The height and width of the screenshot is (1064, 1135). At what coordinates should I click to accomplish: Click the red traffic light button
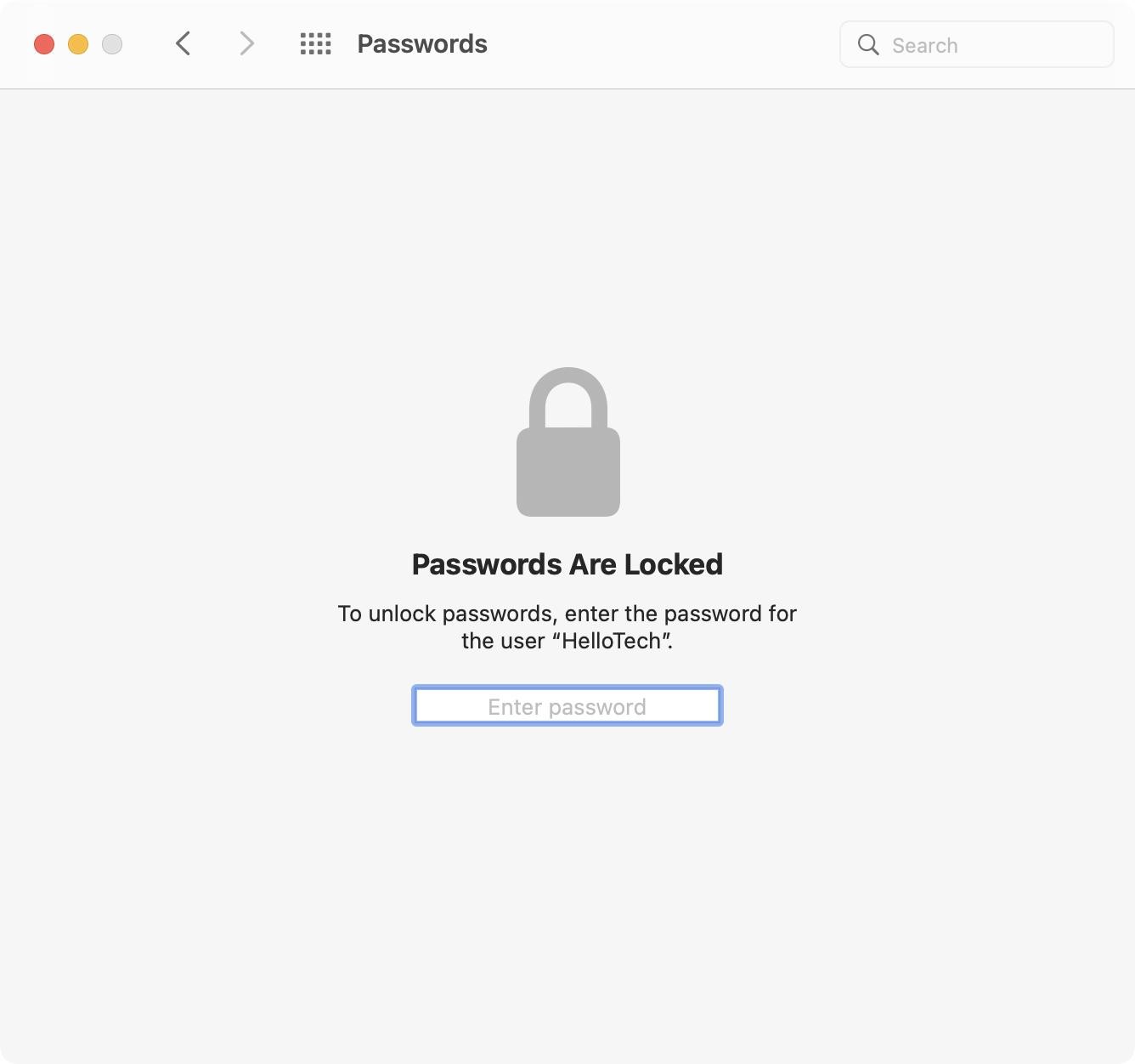click(x=44, y=43)
